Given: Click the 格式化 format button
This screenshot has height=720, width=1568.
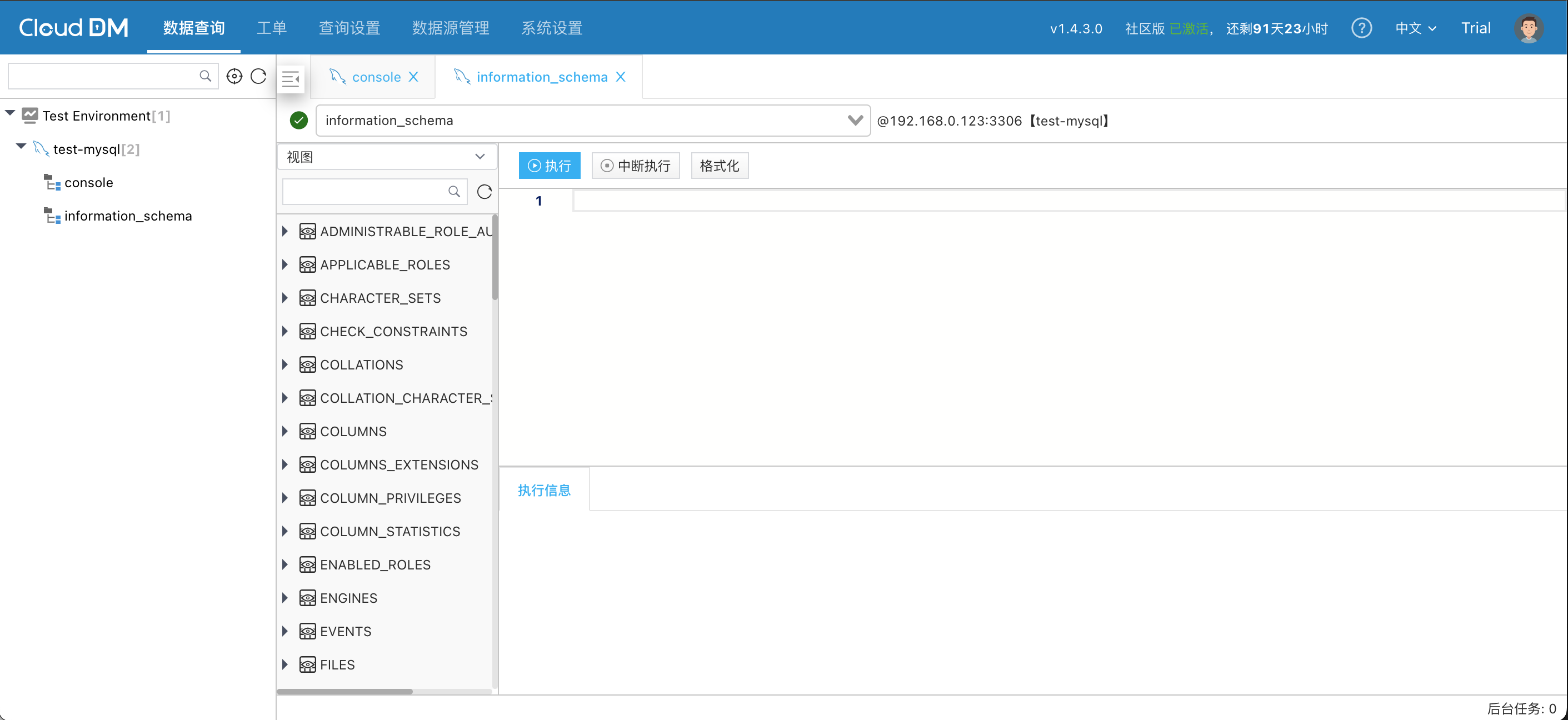Looking at the screenshot, I should click(719, 166).
